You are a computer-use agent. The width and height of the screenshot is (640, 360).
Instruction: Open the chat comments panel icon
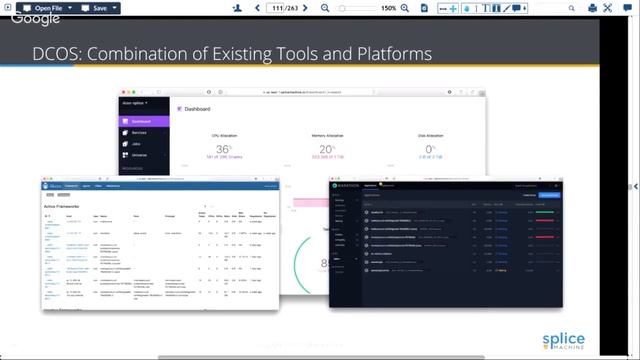[x=627, y=8]
